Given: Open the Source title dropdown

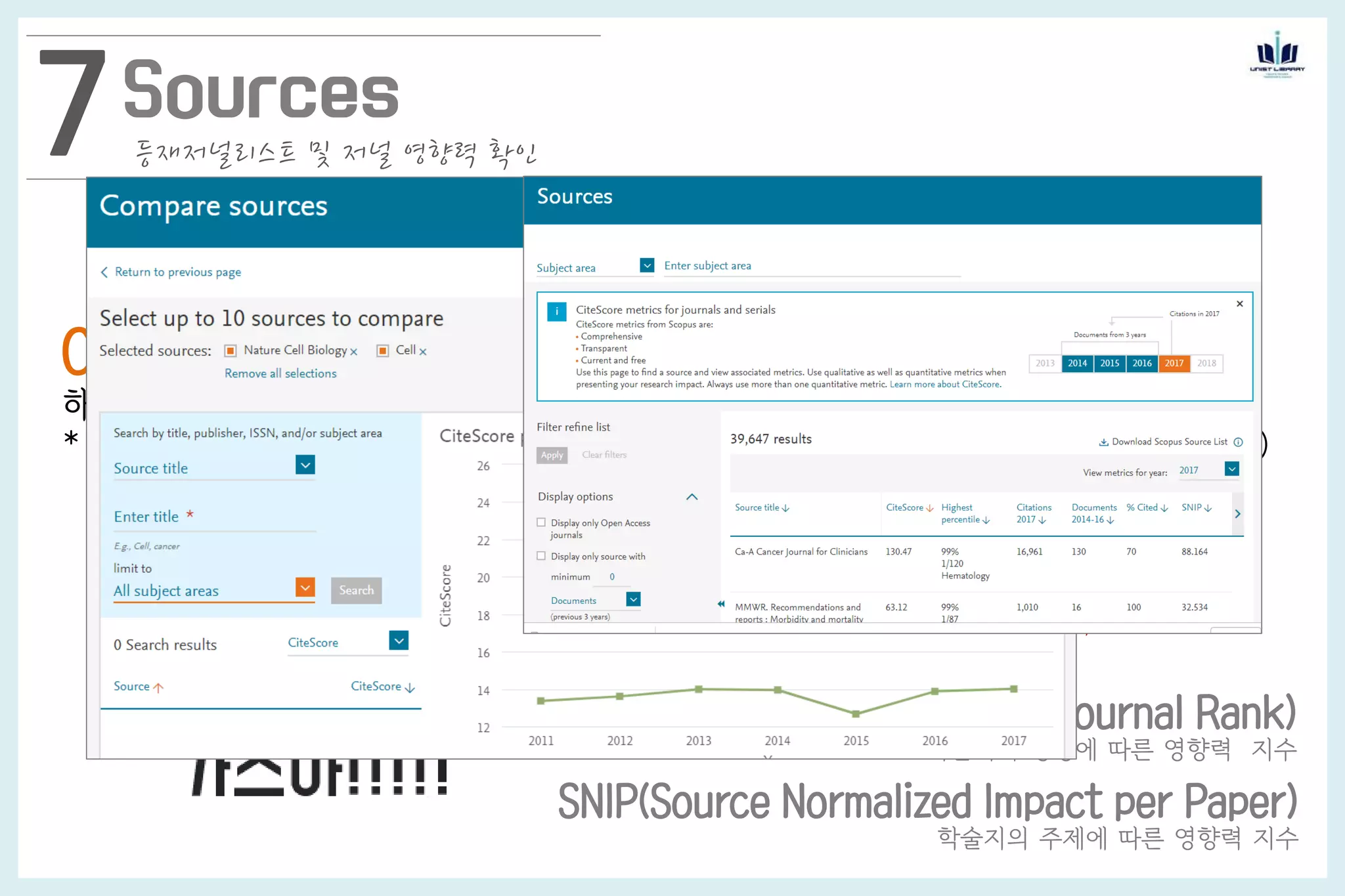Looking at the screenshot, I should 305,465.
